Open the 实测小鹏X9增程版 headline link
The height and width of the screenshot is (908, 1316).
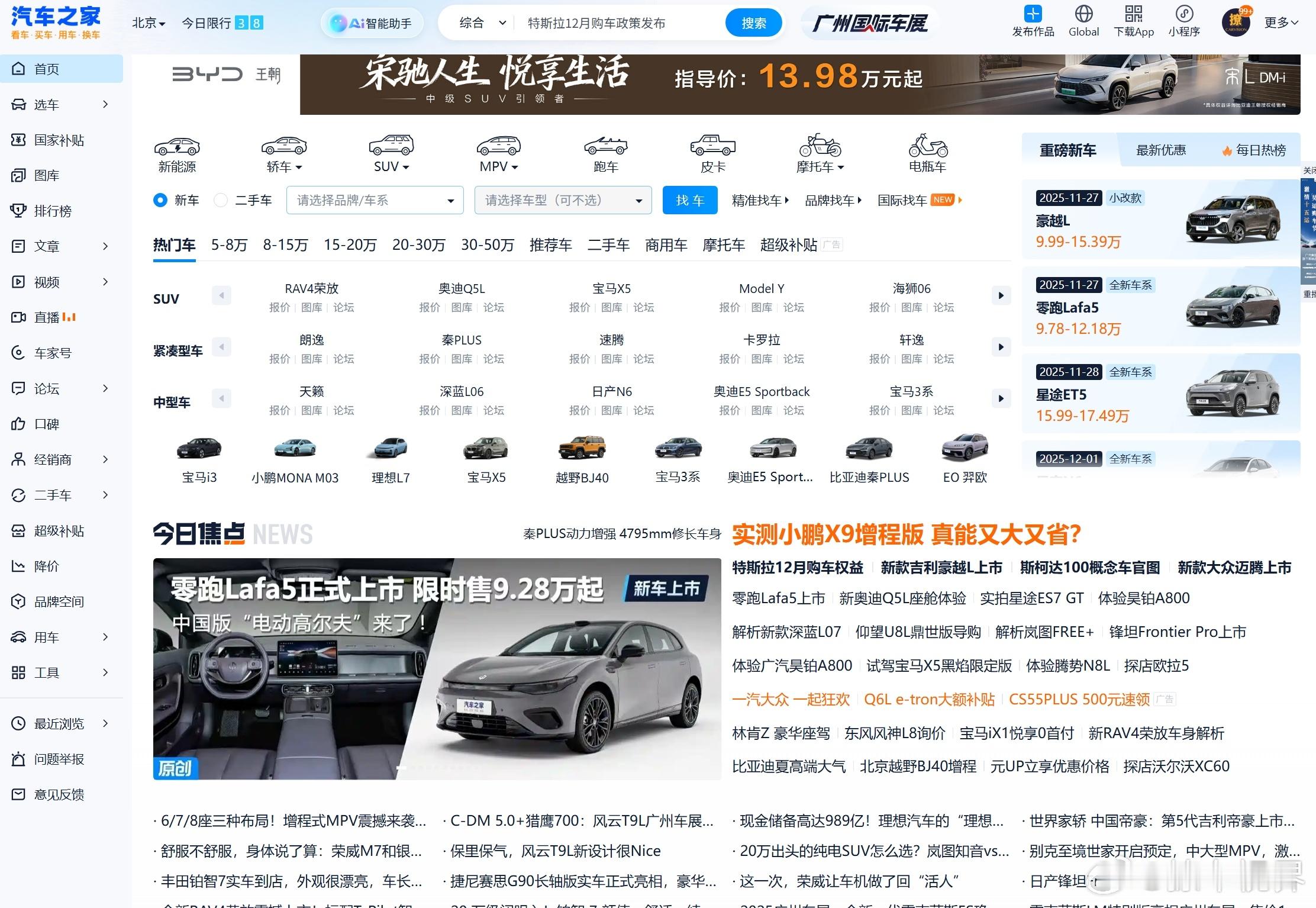(x=906, y=535)
